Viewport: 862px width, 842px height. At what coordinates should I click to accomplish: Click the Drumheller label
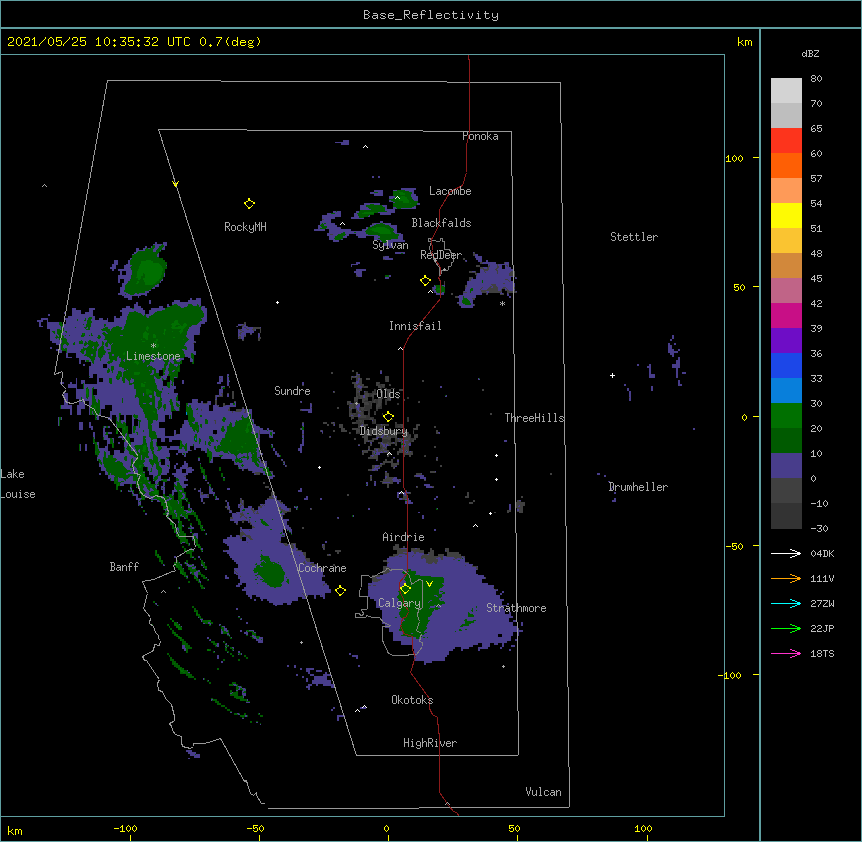click(638, 487)
